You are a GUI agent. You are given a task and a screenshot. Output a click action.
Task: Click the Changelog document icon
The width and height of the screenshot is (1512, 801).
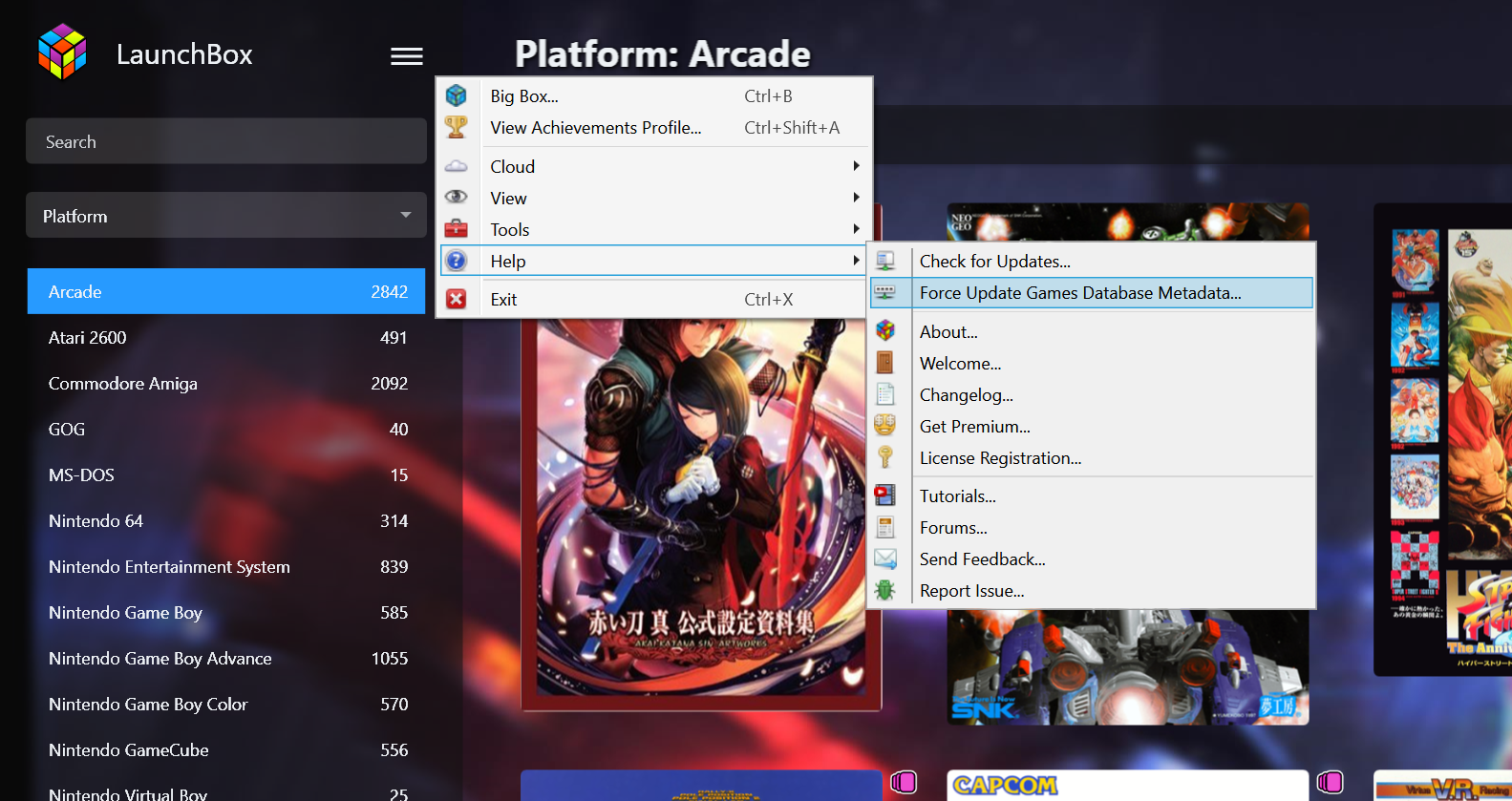point(885,394)
